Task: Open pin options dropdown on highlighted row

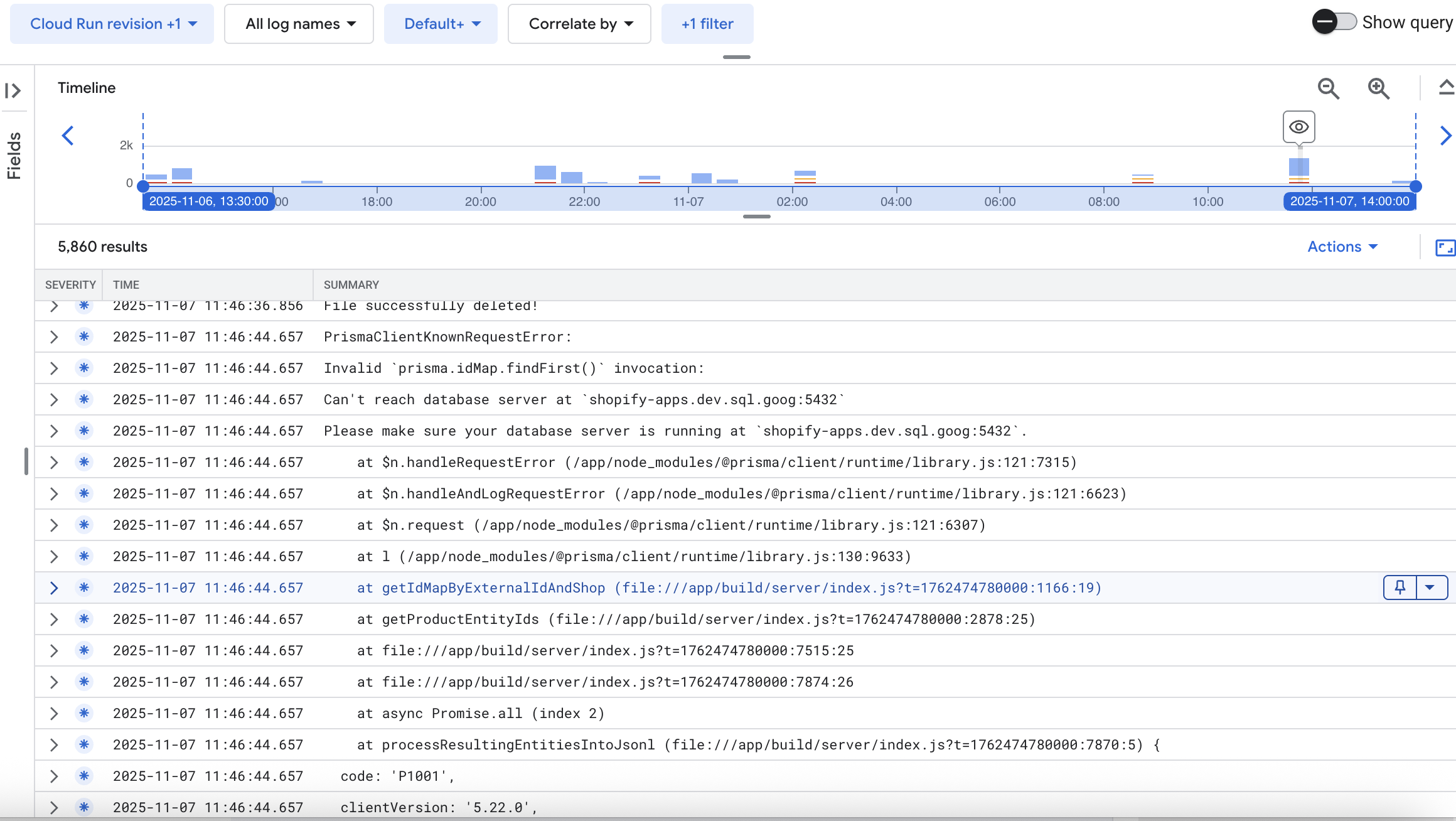Action: [x=1430, y=588]
